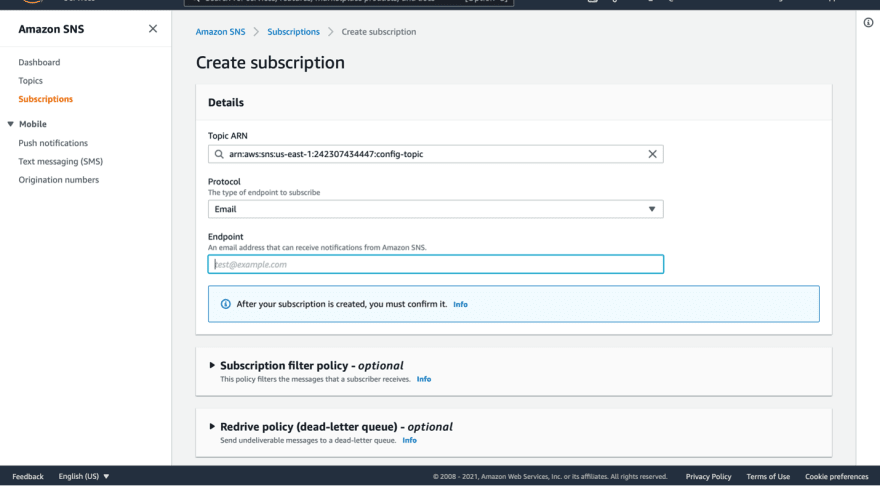Open Topics in the sidebar
This screenshot has height=487, width=880.
pyautogui.click(x=30, y=81)
